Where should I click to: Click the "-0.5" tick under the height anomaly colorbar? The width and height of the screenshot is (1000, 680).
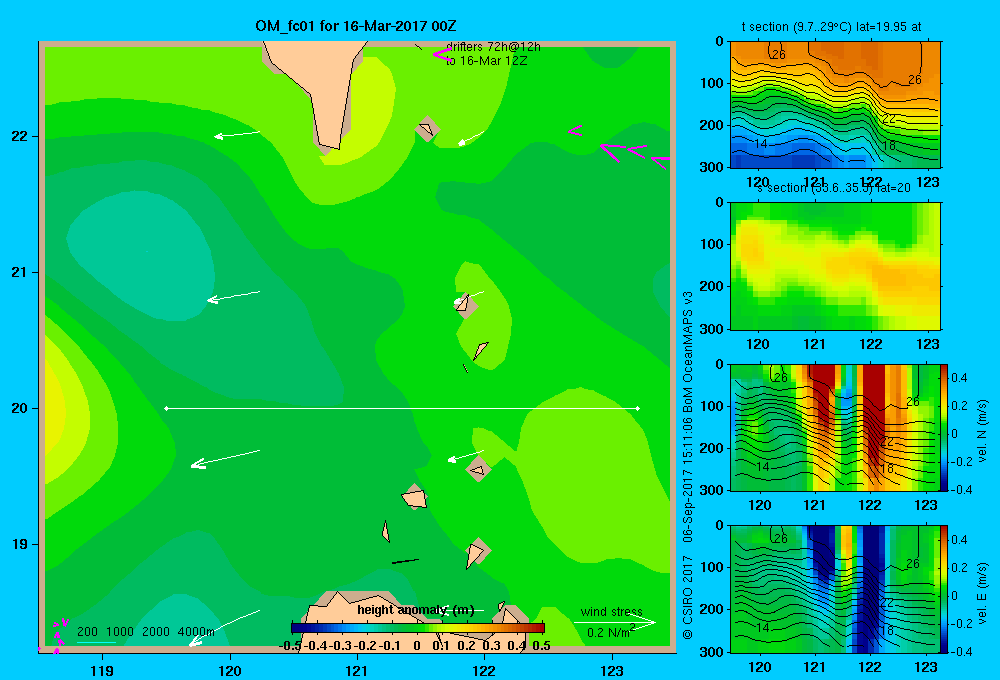tap(290, 646)
